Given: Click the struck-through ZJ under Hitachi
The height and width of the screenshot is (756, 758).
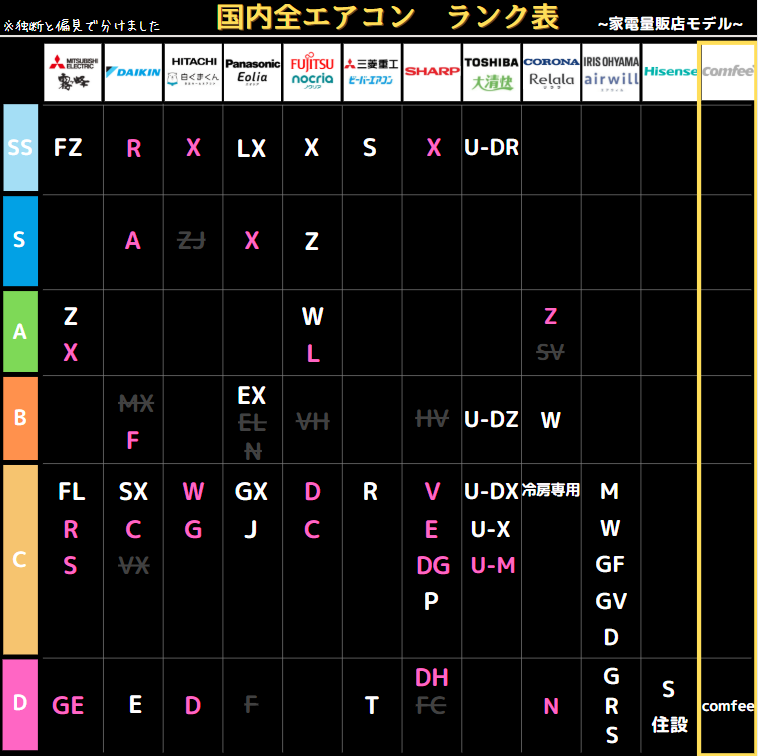Looking at the screenshot, I should [191, 240].
